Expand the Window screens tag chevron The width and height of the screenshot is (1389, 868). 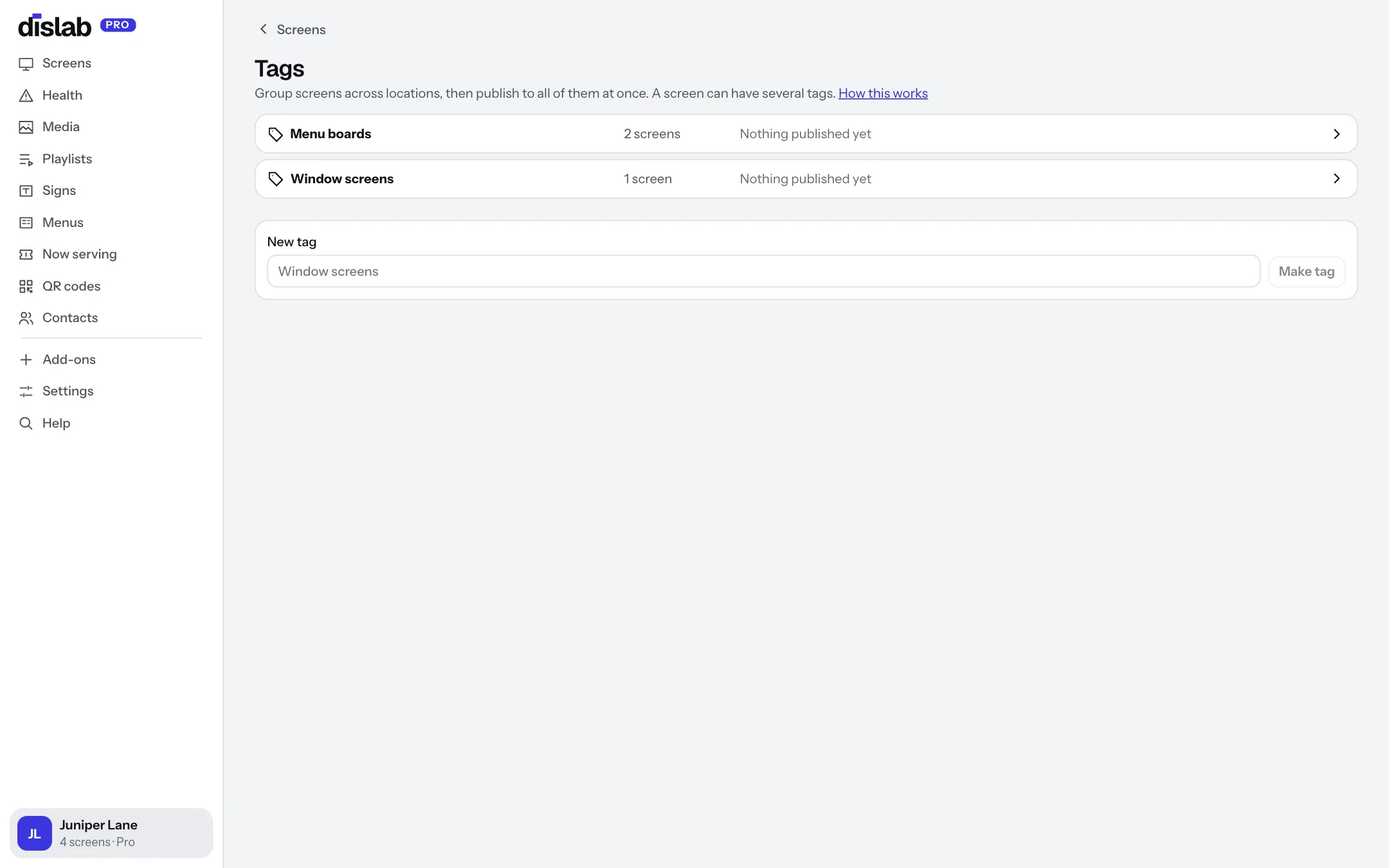coord(1337,179)
